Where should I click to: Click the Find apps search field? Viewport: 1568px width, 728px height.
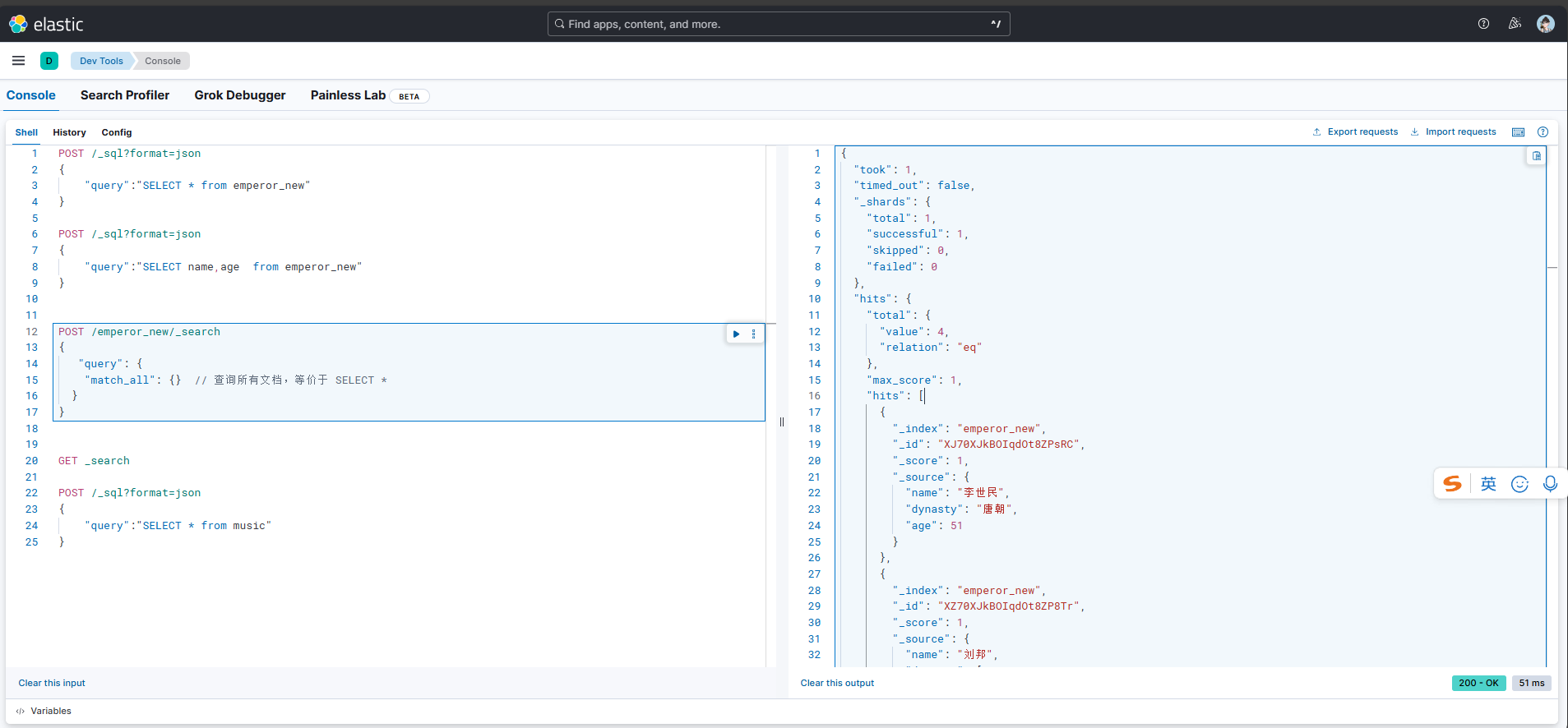pos(778,24)
